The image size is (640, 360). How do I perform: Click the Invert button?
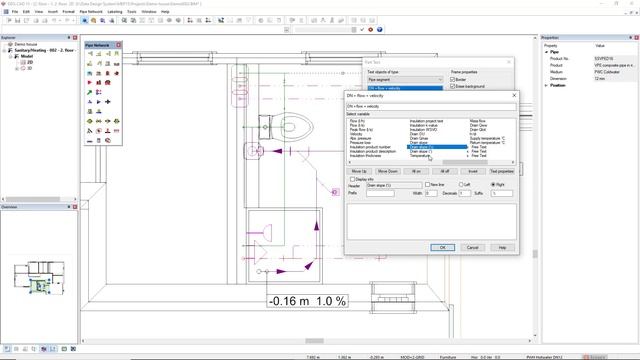coord(473,171)
